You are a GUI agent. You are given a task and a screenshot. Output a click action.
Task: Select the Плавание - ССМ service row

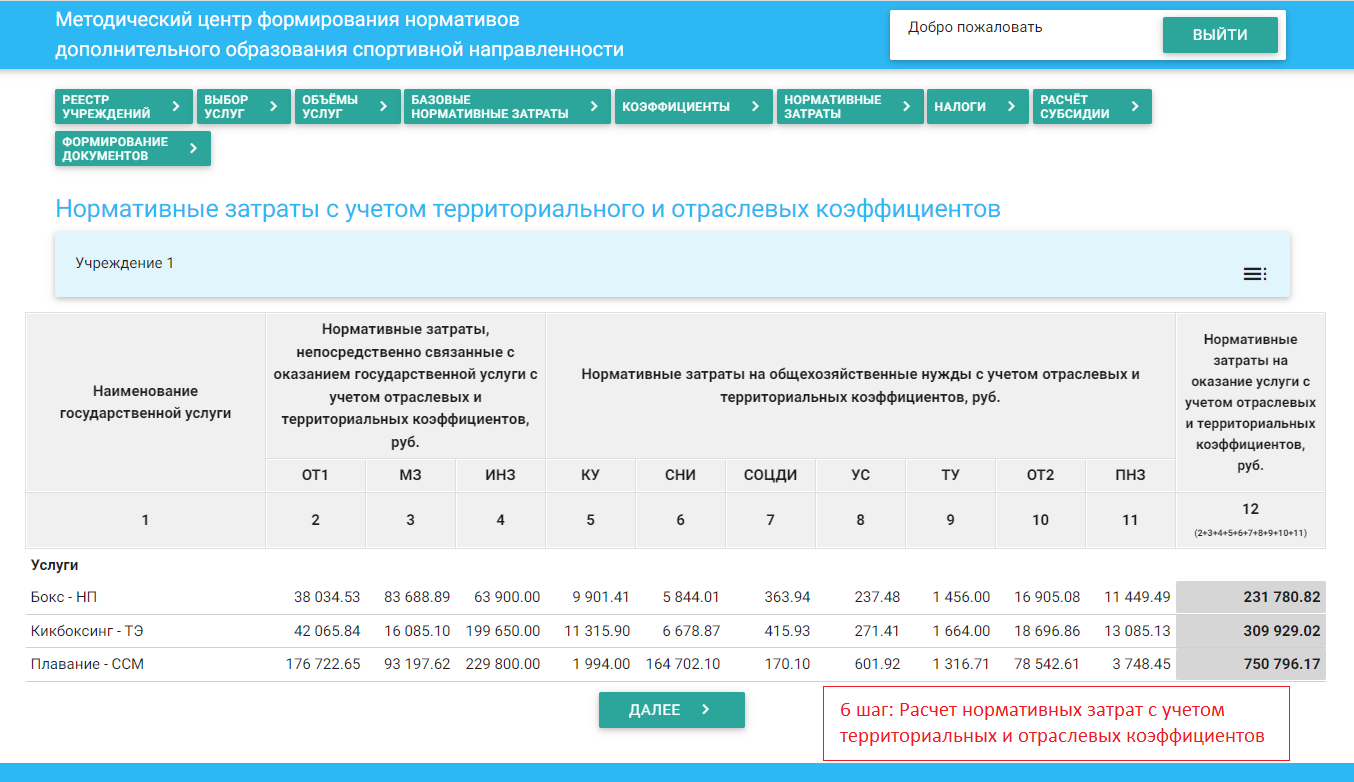(87, 664)
